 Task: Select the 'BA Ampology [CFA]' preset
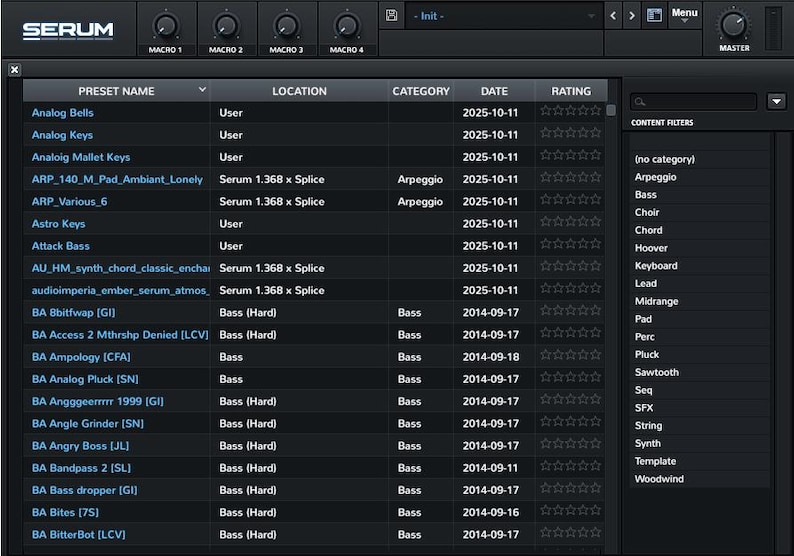pyautogui.click(x=81, y=357)
